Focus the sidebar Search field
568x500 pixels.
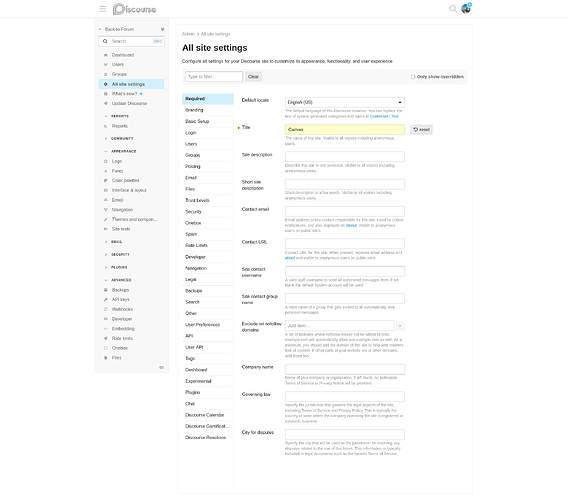pos(131,41)
